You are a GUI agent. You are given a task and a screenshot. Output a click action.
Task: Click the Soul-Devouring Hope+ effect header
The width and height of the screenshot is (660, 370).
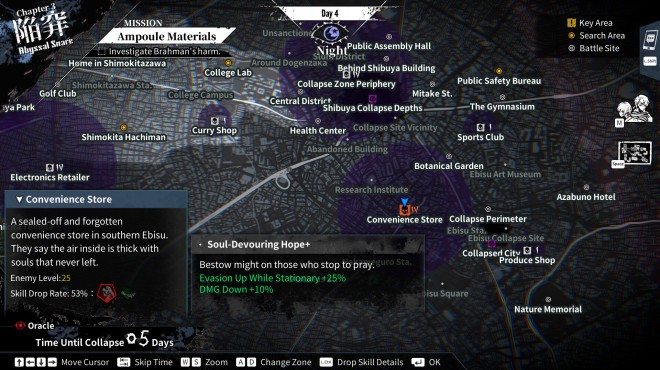(x=307, y=244)
